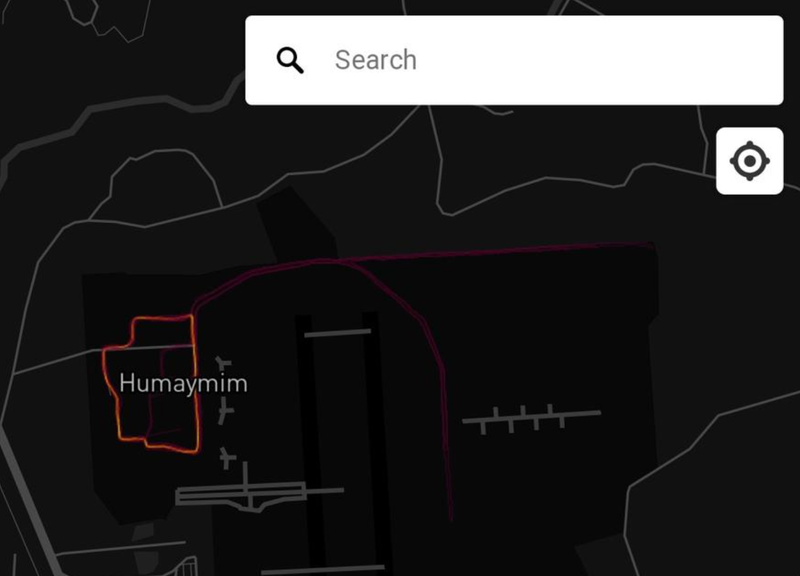Select the Humaymim place label
800x576 pixels.
[183, 383]
